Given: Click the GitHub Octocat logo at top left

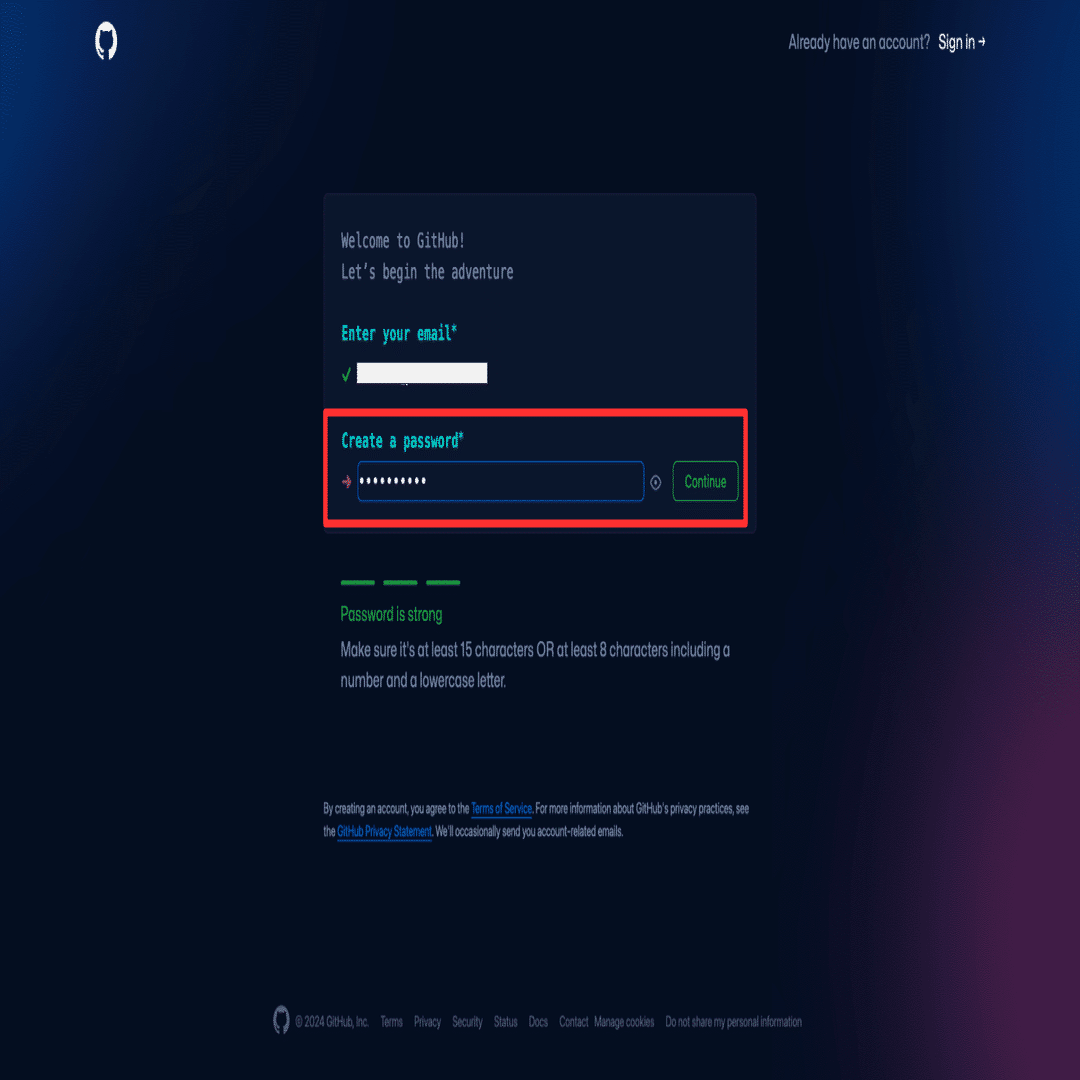Looking at the screenshot, I should click(x=106, y=41).
